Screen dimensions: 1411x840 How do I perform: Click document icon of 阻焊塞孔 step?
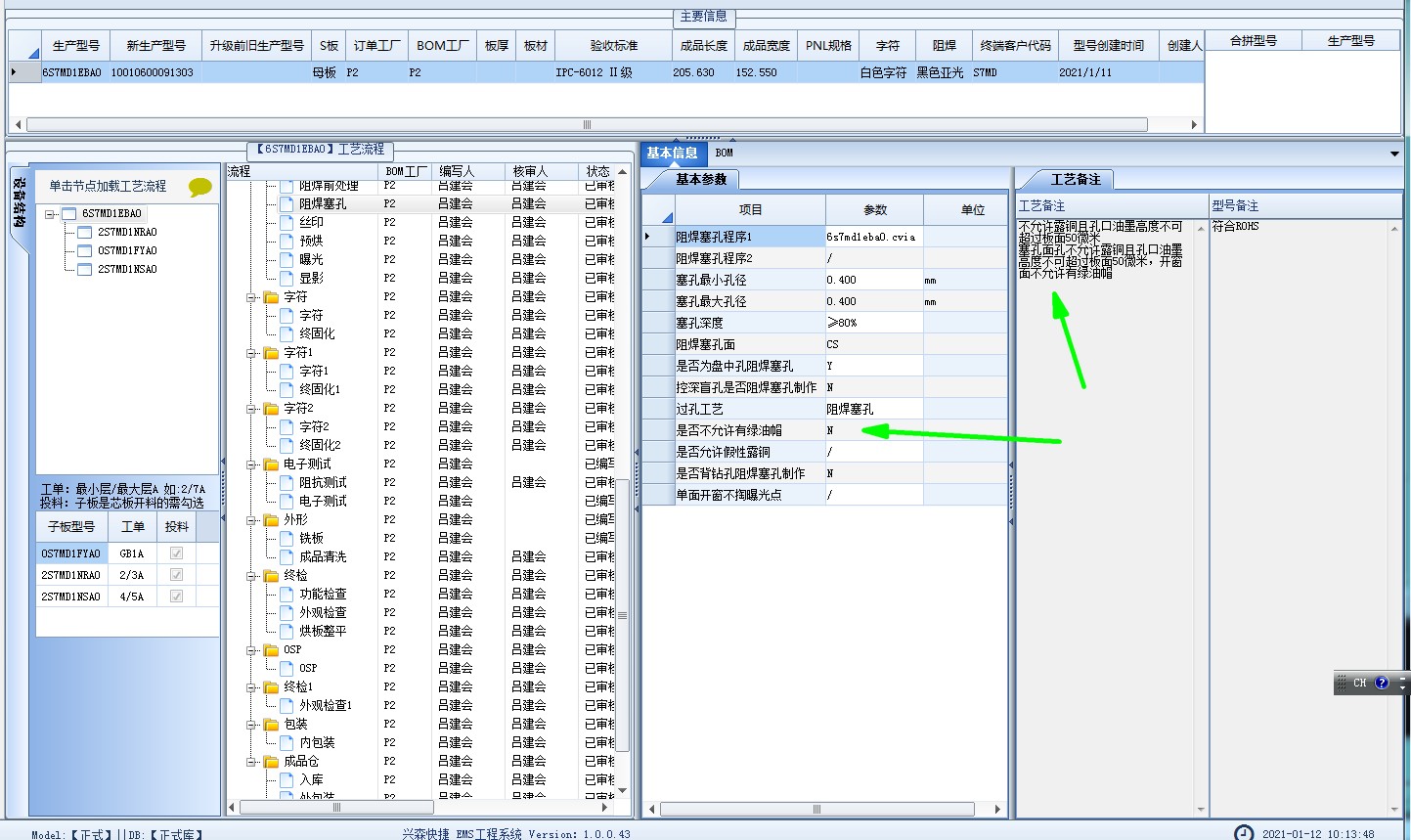[287, 204]
